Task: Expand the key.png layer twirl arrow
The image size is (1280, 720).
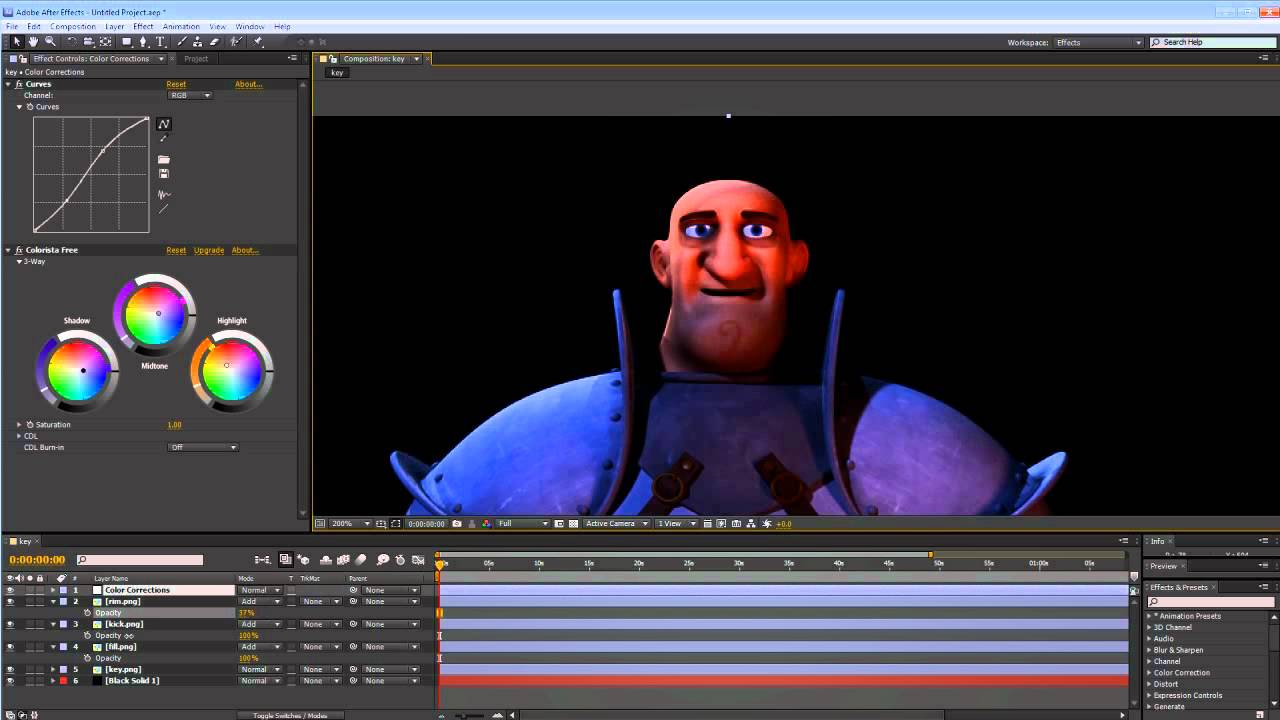Action: tap(53, 669)
